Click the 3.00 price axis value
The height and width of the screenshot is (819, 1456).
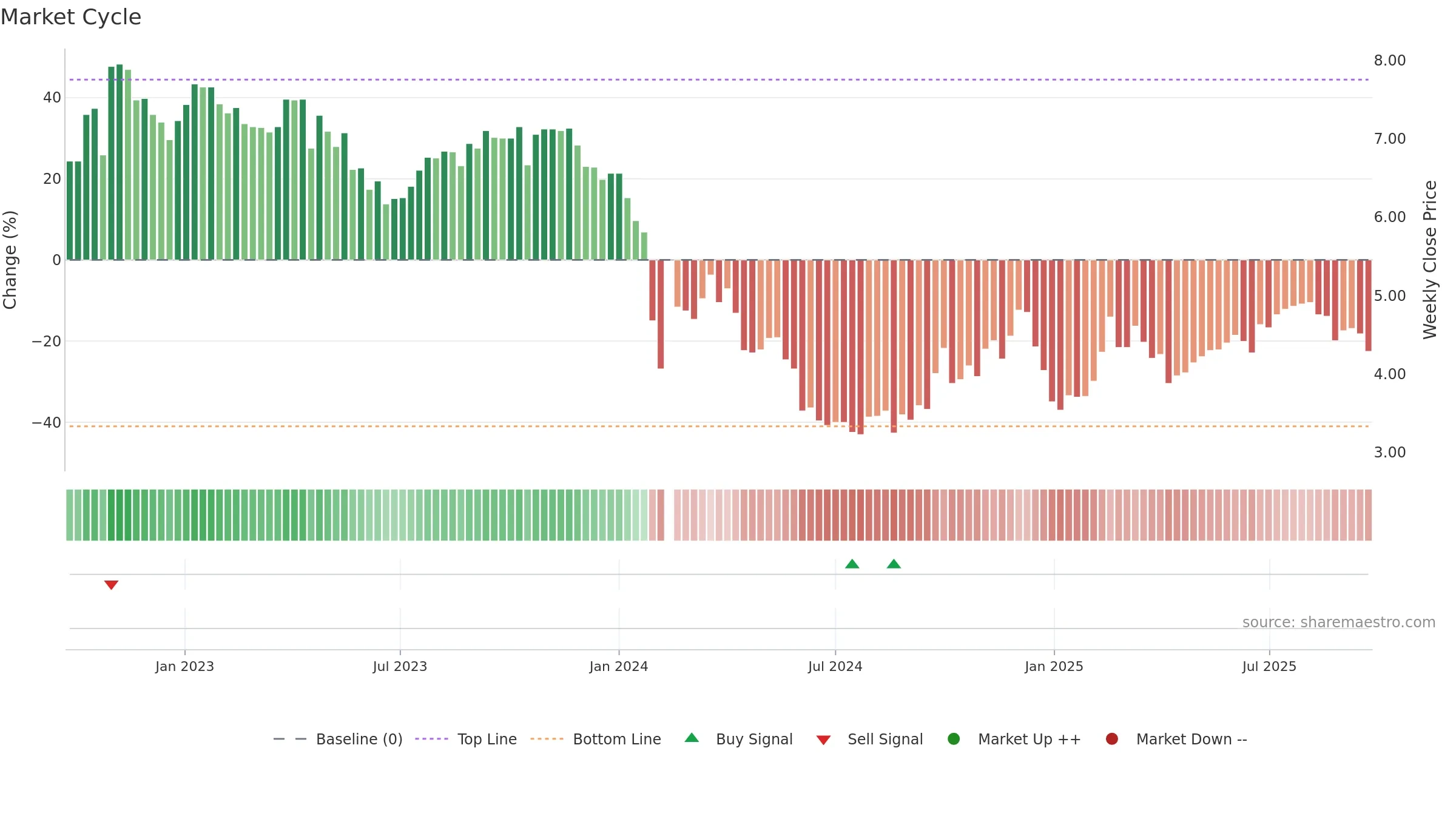(1390, 453)
